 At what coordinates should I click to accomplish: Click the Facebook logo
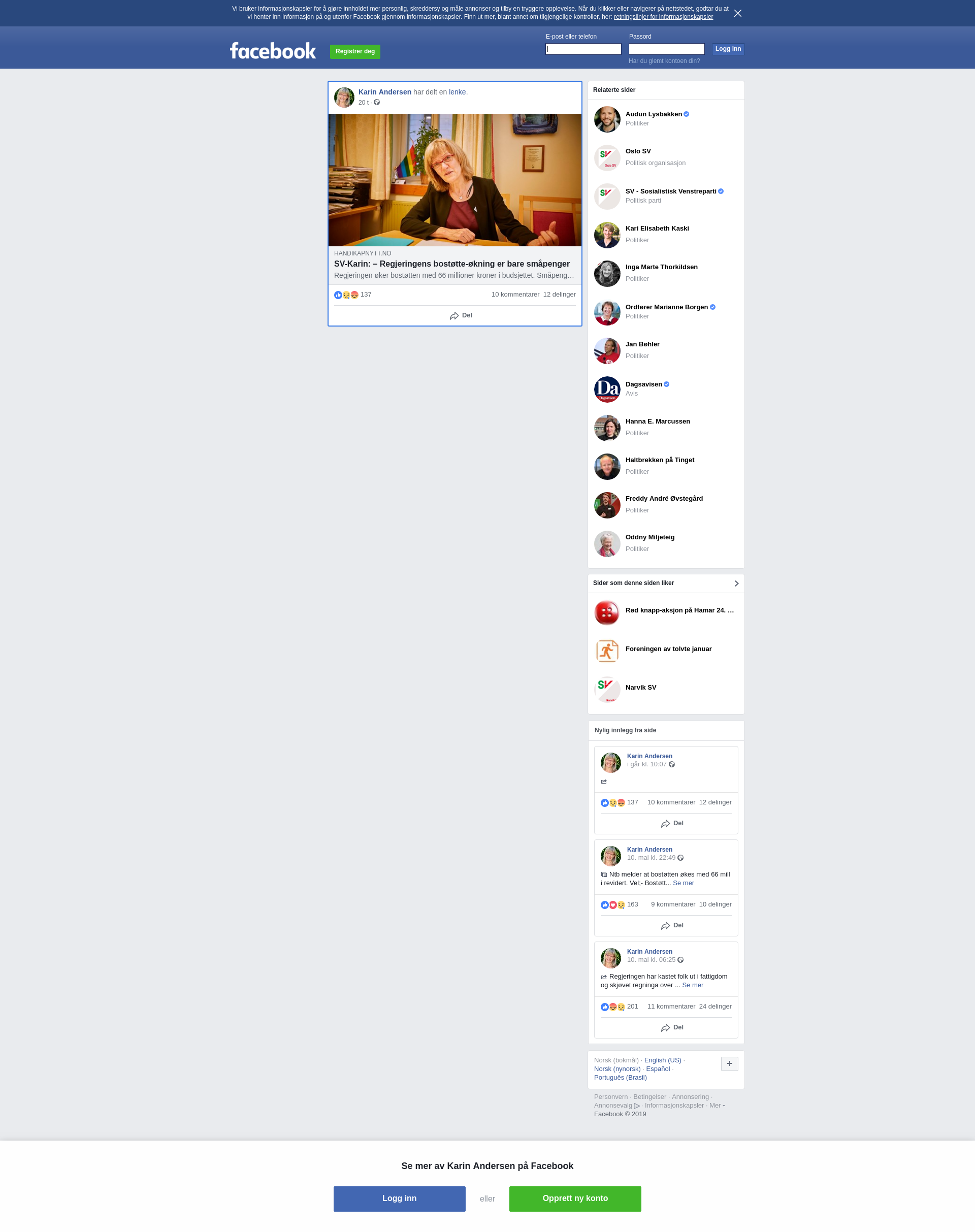coord(272,51)
